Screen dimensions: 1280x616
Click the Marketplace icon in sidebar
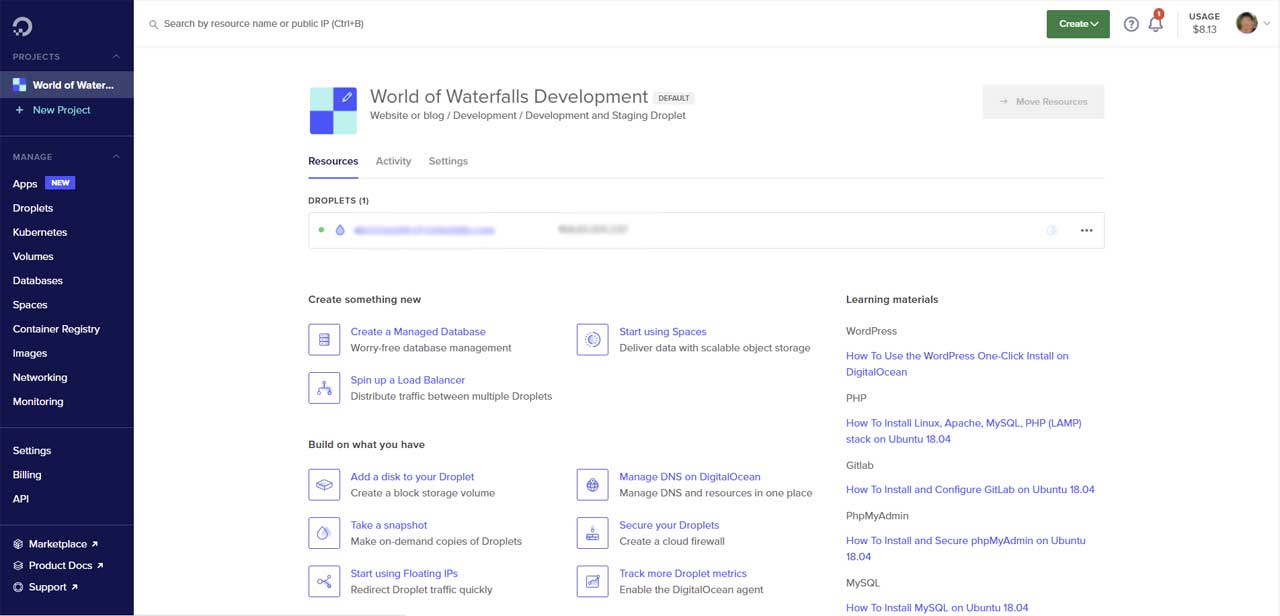click(x=18, y=544)
